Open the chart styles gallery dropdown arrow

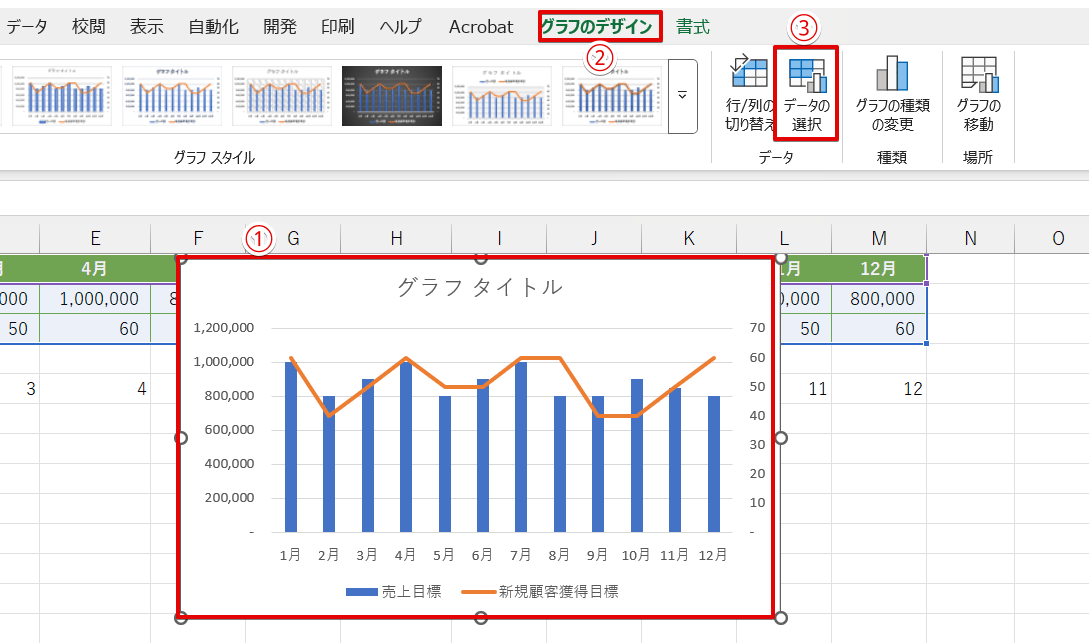coord(683,92)
